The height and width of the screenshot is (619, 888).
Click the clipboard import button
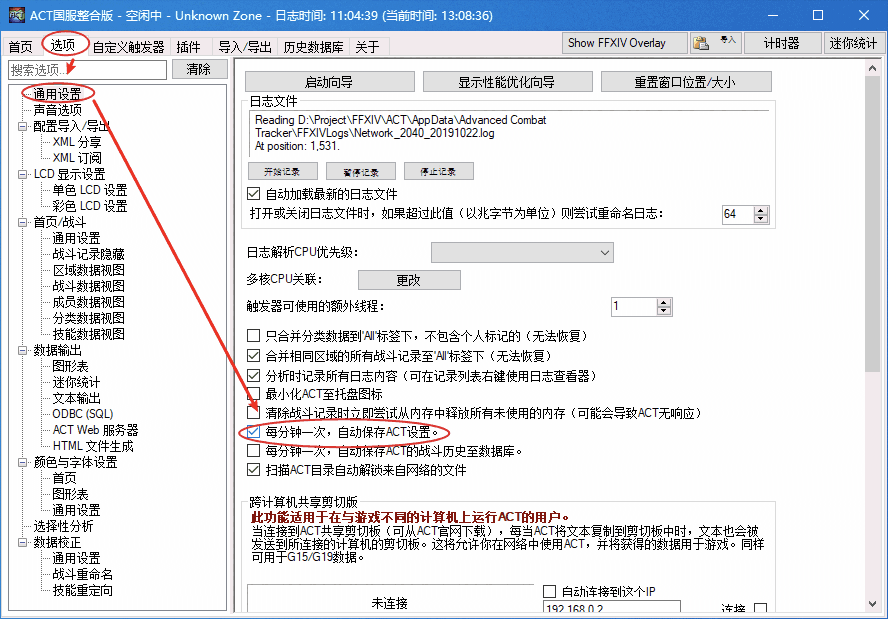click(716, 43)
